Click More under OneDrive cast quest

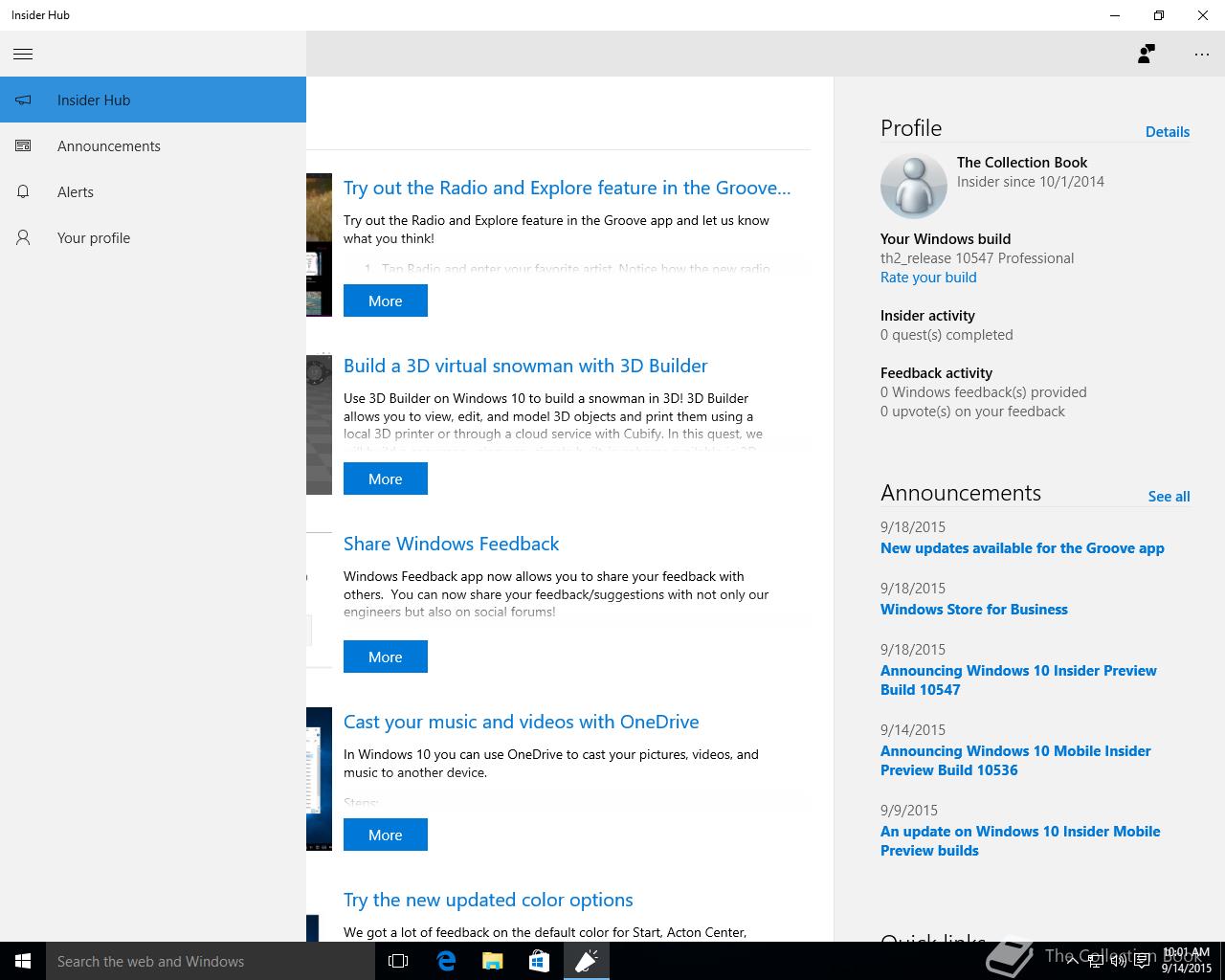tap(386, 835)
